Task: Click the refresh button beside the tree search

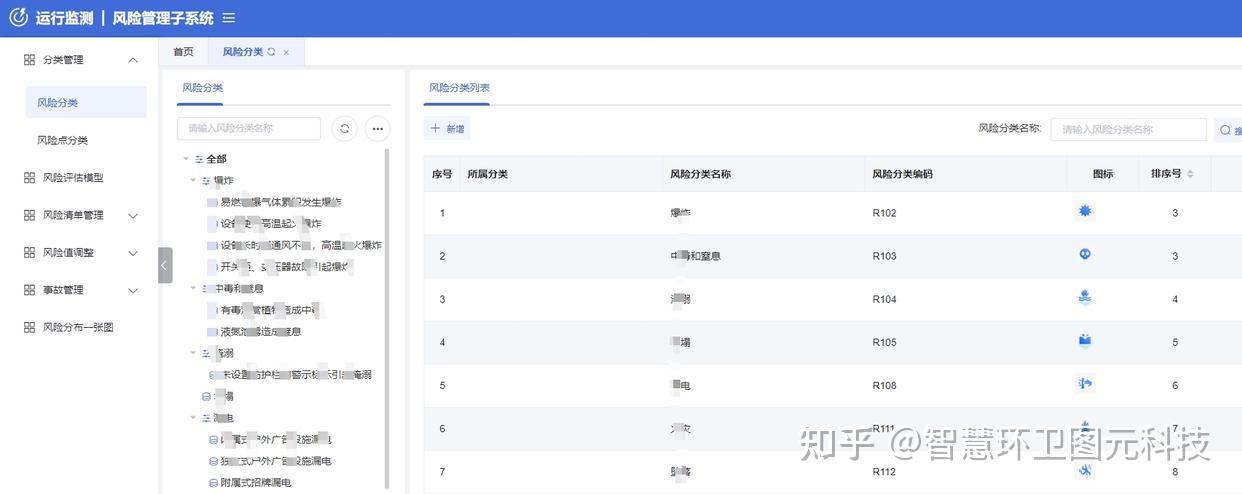Action: point(345,128)
